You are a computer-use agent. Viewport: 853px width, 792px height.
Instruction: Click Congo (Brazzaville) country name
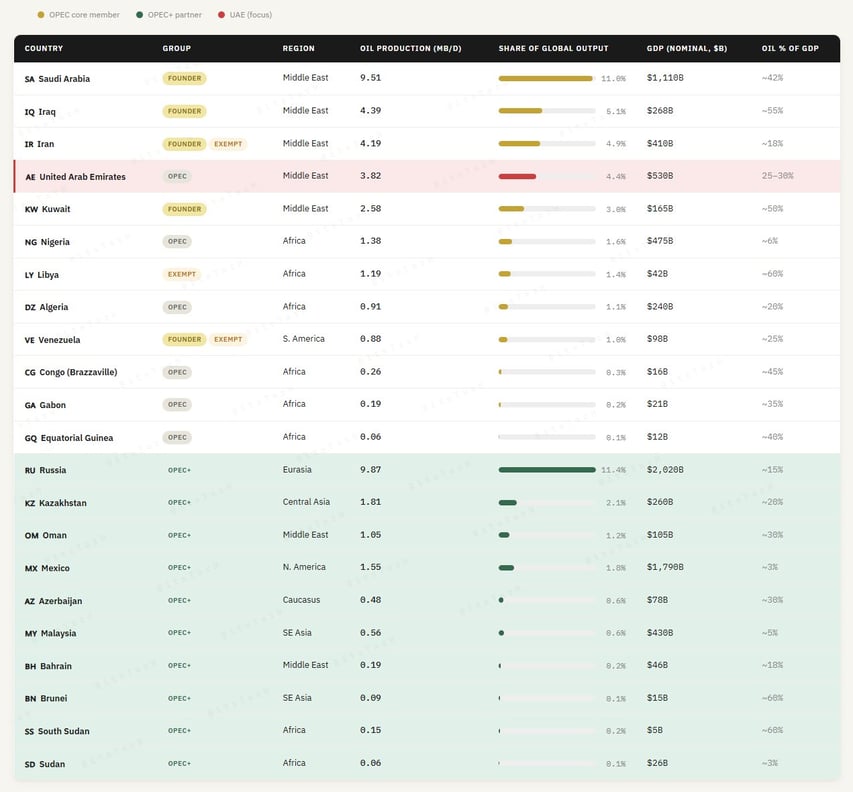[x=78, y=372]
